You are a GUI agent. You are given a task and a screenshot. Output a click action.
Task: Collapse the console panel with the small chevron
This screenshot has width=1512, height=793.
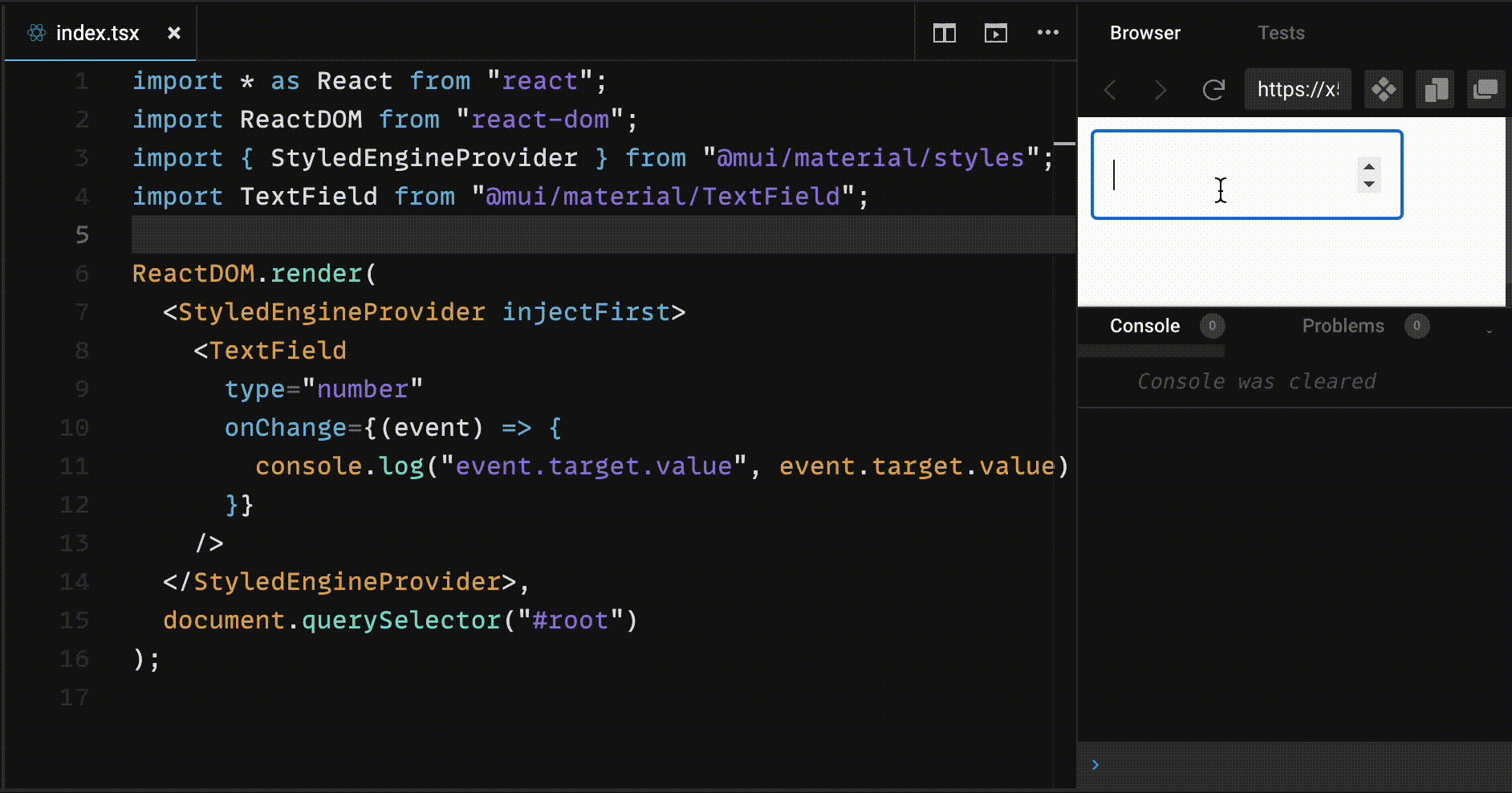[1490, 331]
